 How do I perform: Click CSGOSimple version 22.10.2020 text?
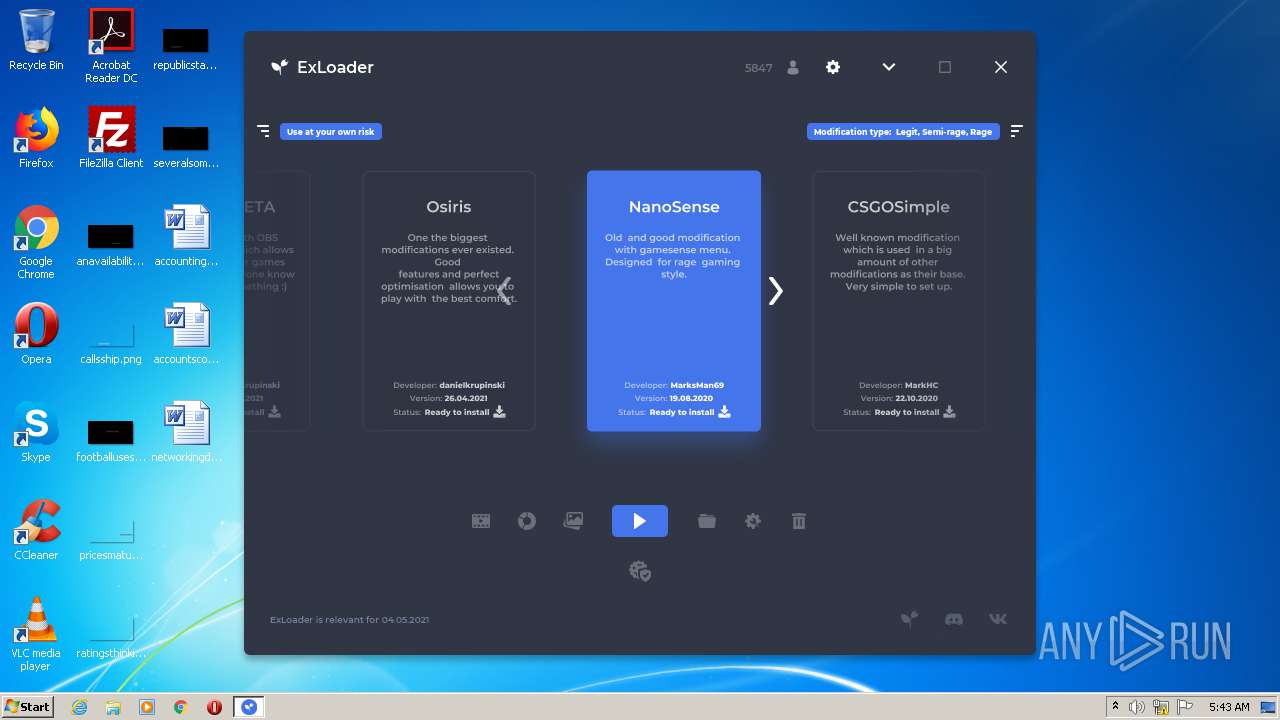[915, 398]
